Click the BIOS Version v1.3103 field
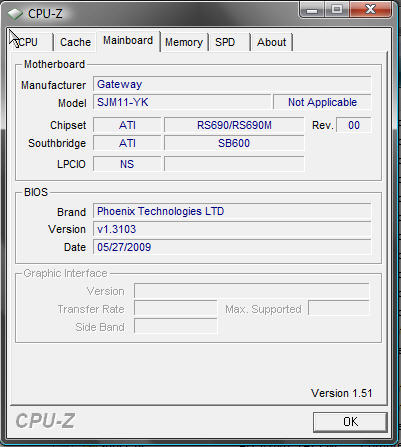The width and height of the screenshot is (401, 447). pos(232,229)
